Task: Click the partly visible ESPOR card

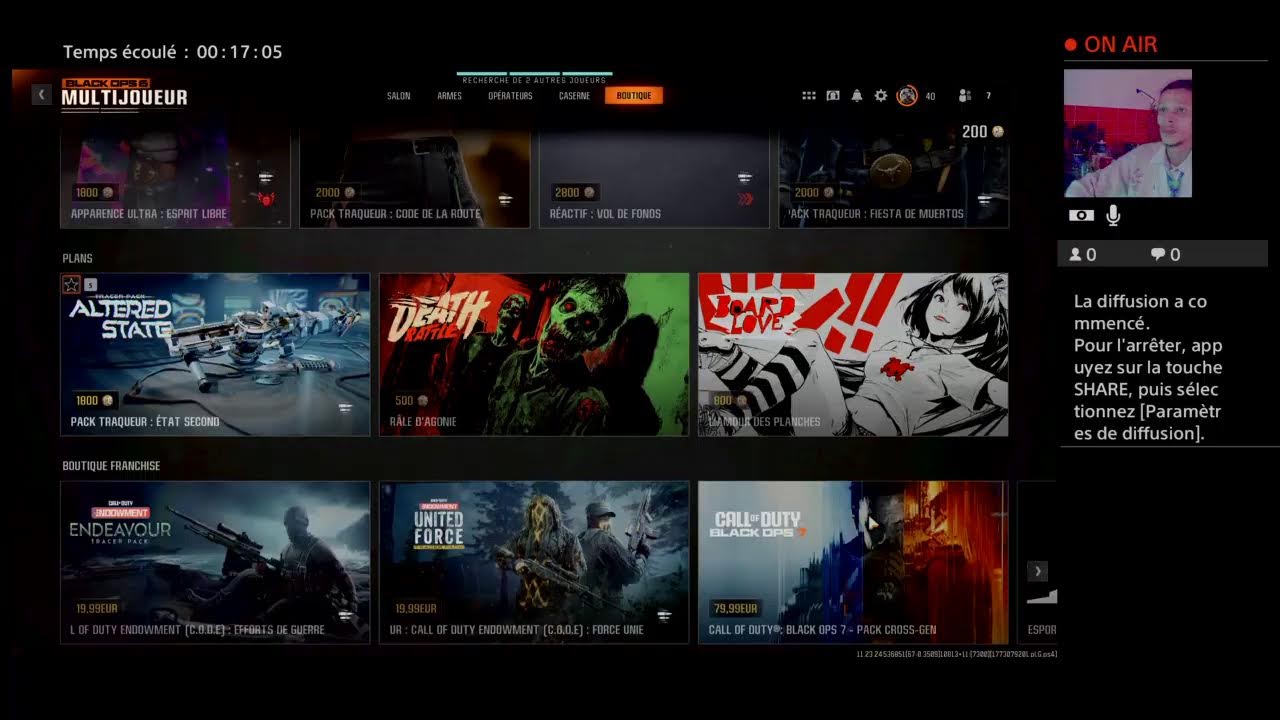Action: pos(1037,562)
